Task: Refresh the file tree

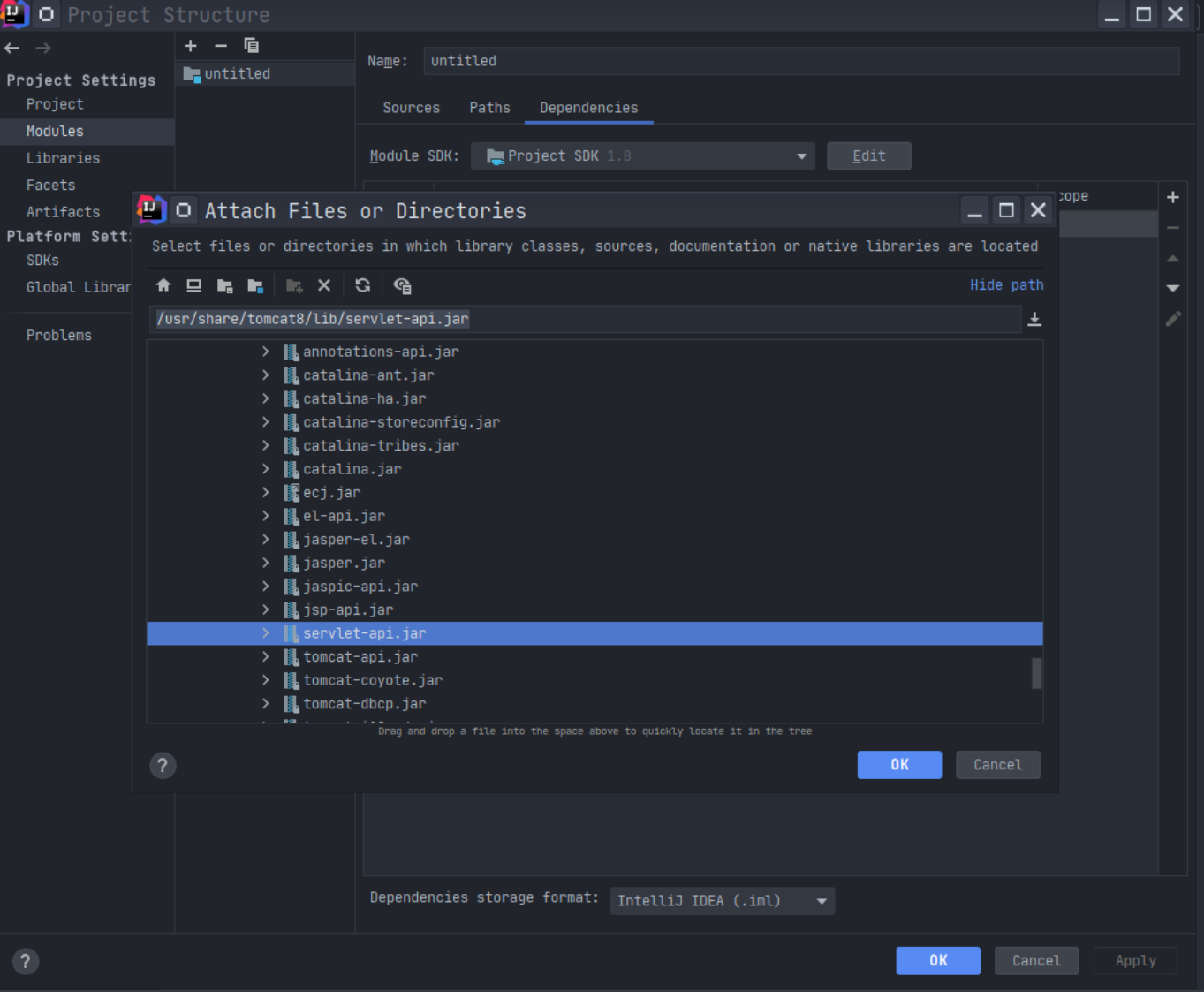Action: 362,285
